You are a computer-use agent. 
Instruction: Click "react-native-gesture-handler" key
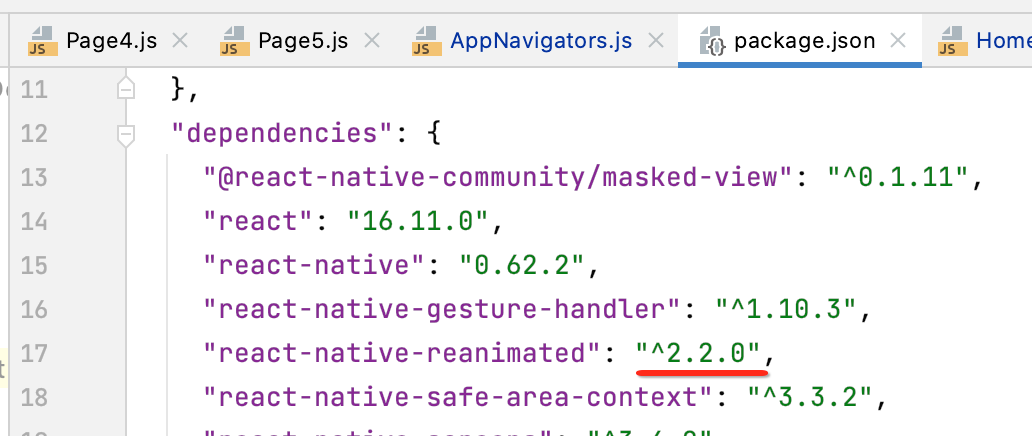pos(442,310)
